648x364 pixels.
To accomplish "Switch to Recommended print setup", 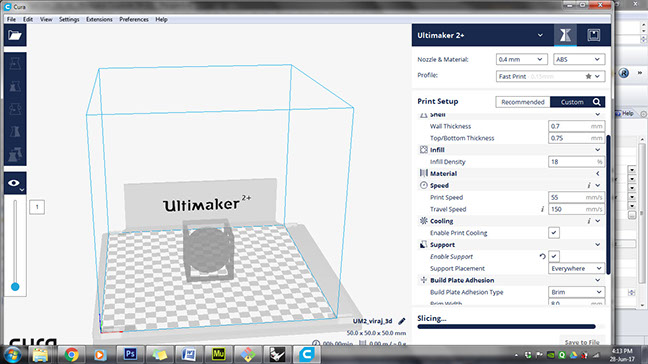I will [523, 102].
